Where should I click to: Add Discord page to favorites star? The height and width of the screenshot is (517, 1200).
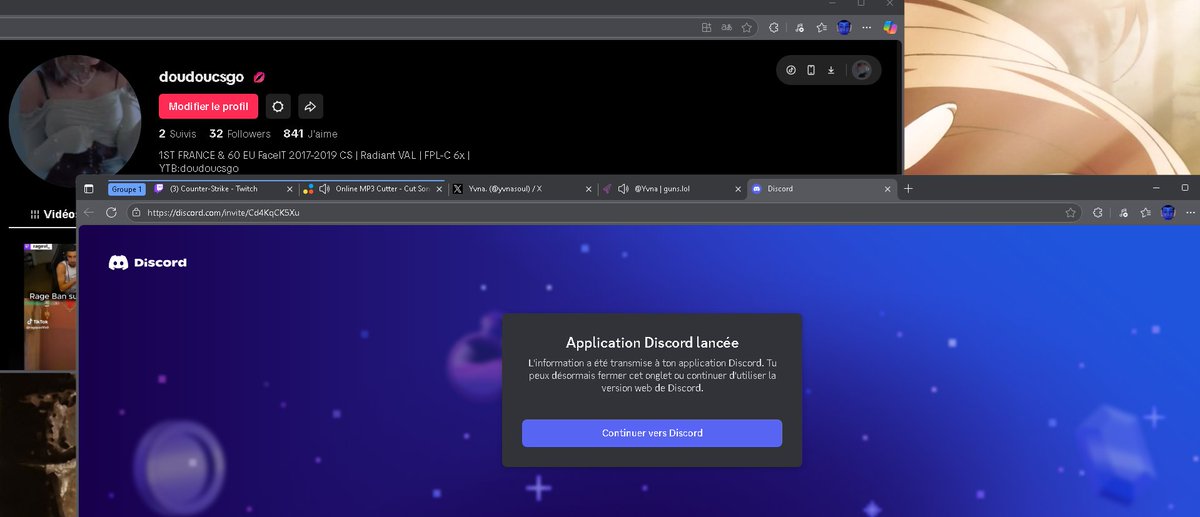point(1070,212)
